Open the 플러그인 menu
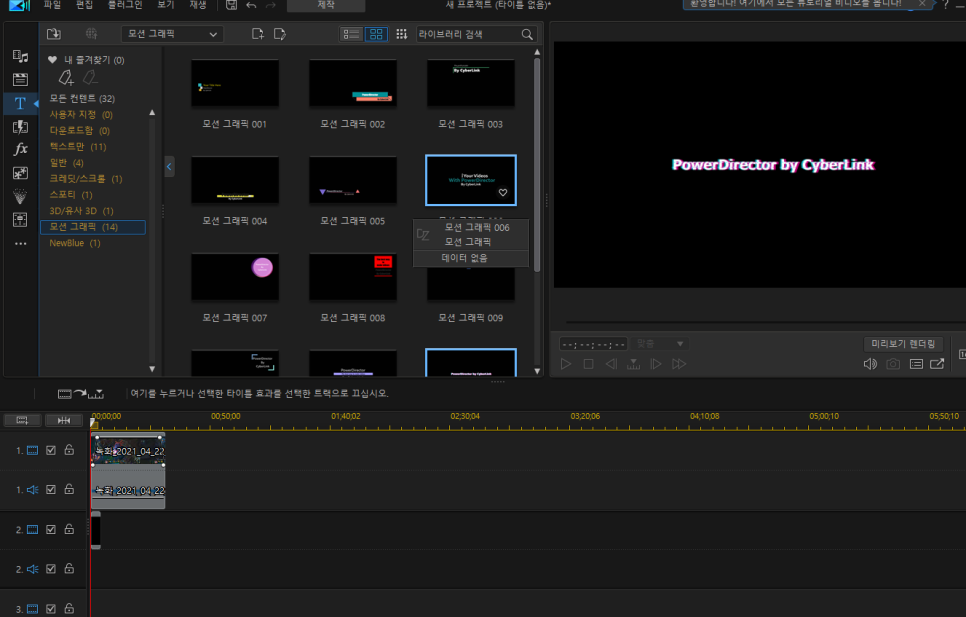Image resolution: width=966 pixels, height=617 pixels. tap(125, 4)
